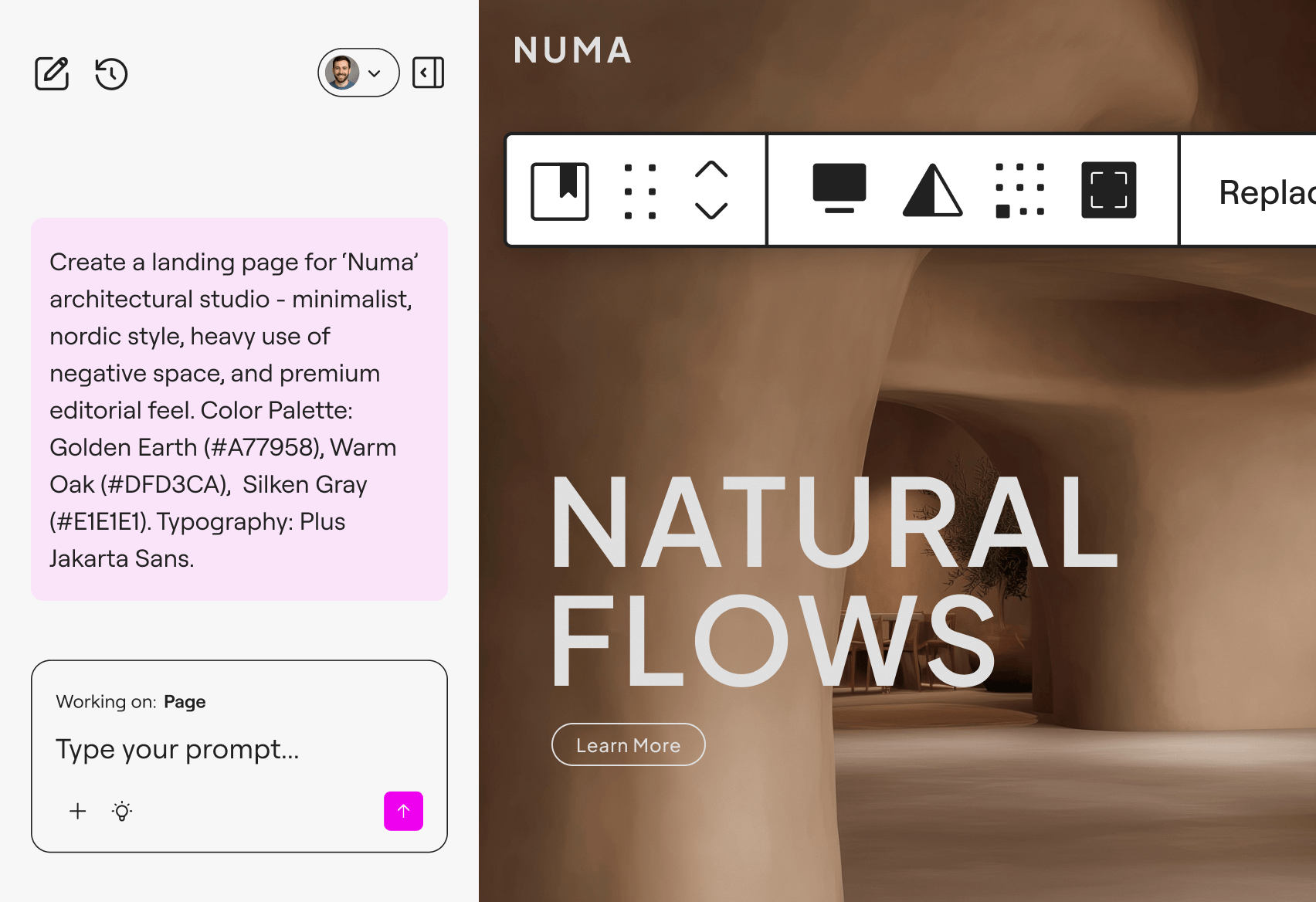Click the plus add attachment icon

coord(78,811)
